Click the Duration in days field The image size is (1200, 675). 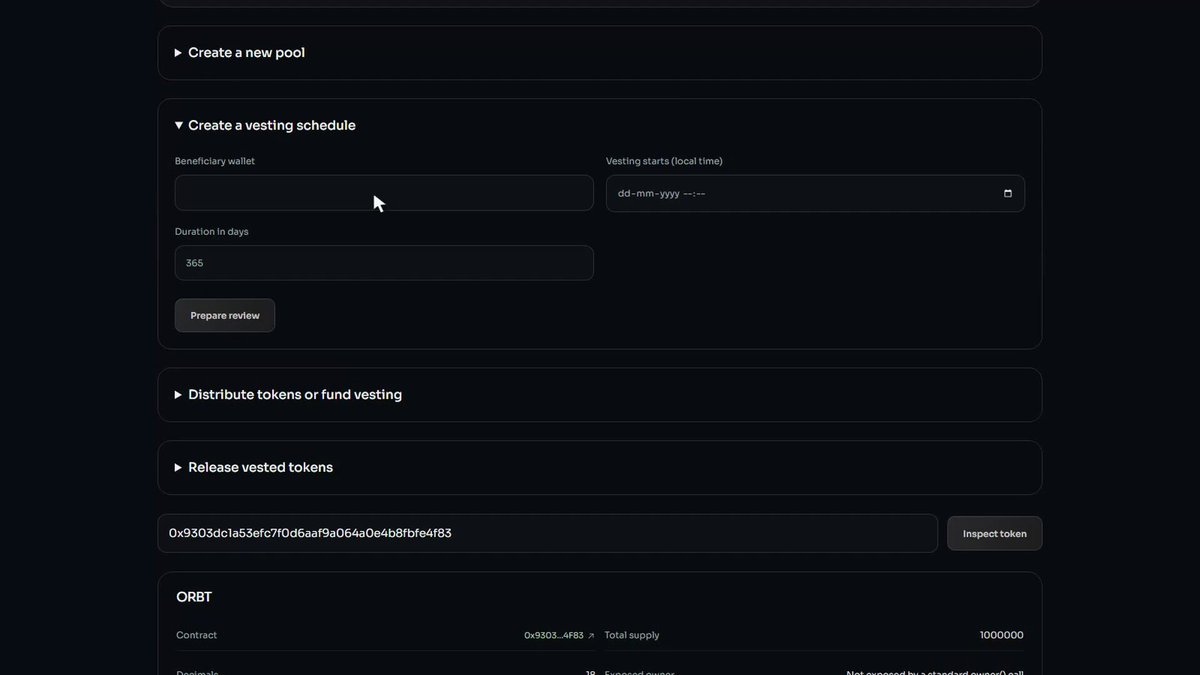pos(384,263)
